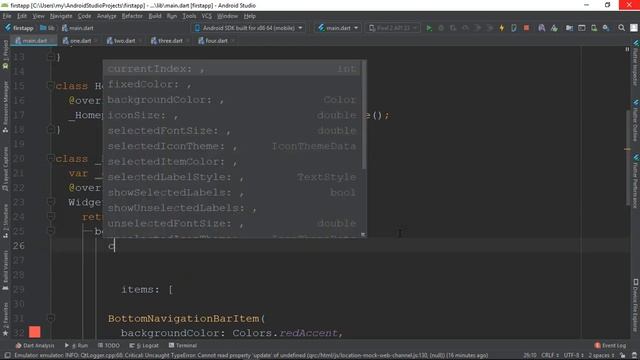Click main.dart breadcrumb in navigation bar
Viewport: 640px width, 360px height.
(x=78, y=28)
